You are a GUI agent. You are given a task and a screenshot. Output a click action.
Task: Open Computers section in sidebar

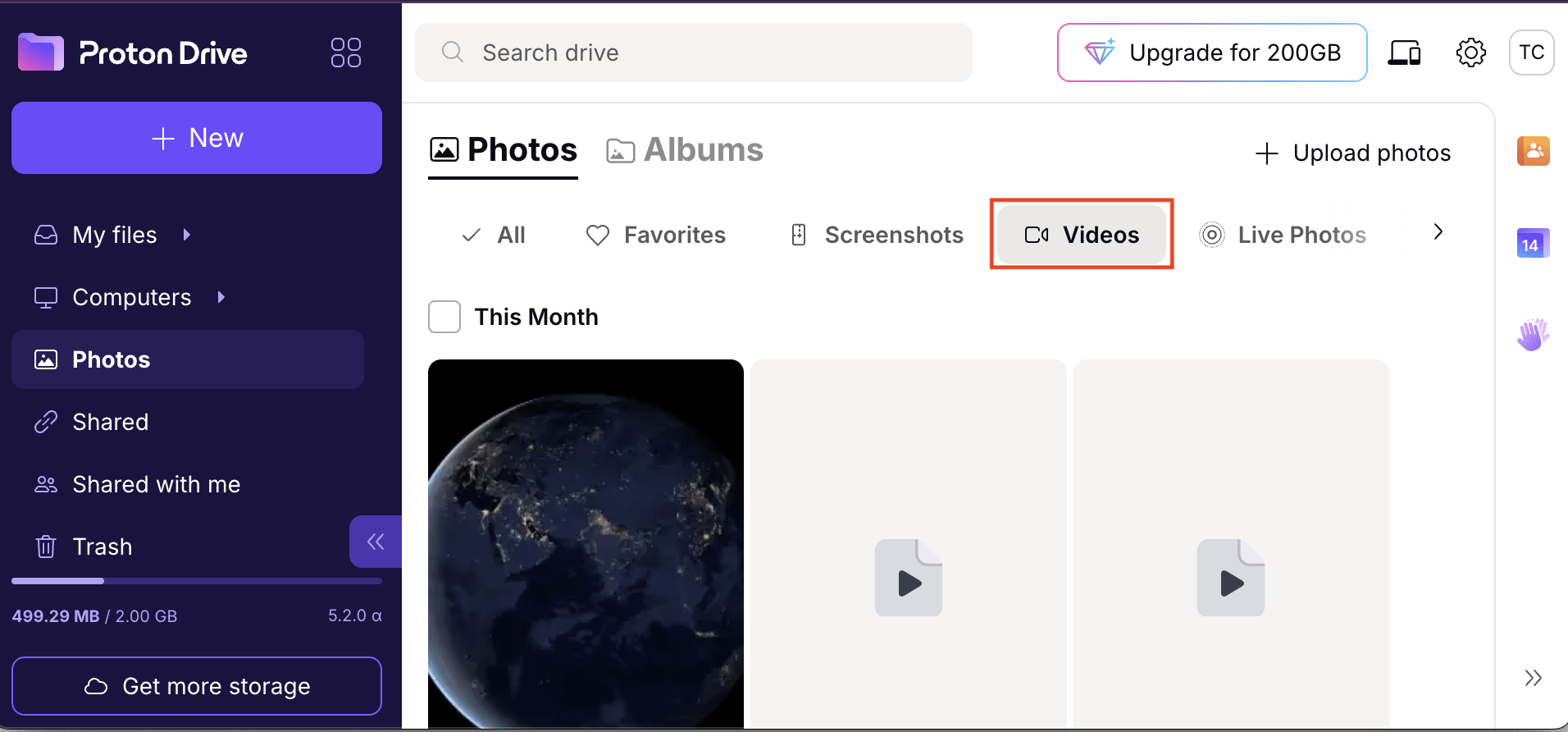click(x=131, y=297)
